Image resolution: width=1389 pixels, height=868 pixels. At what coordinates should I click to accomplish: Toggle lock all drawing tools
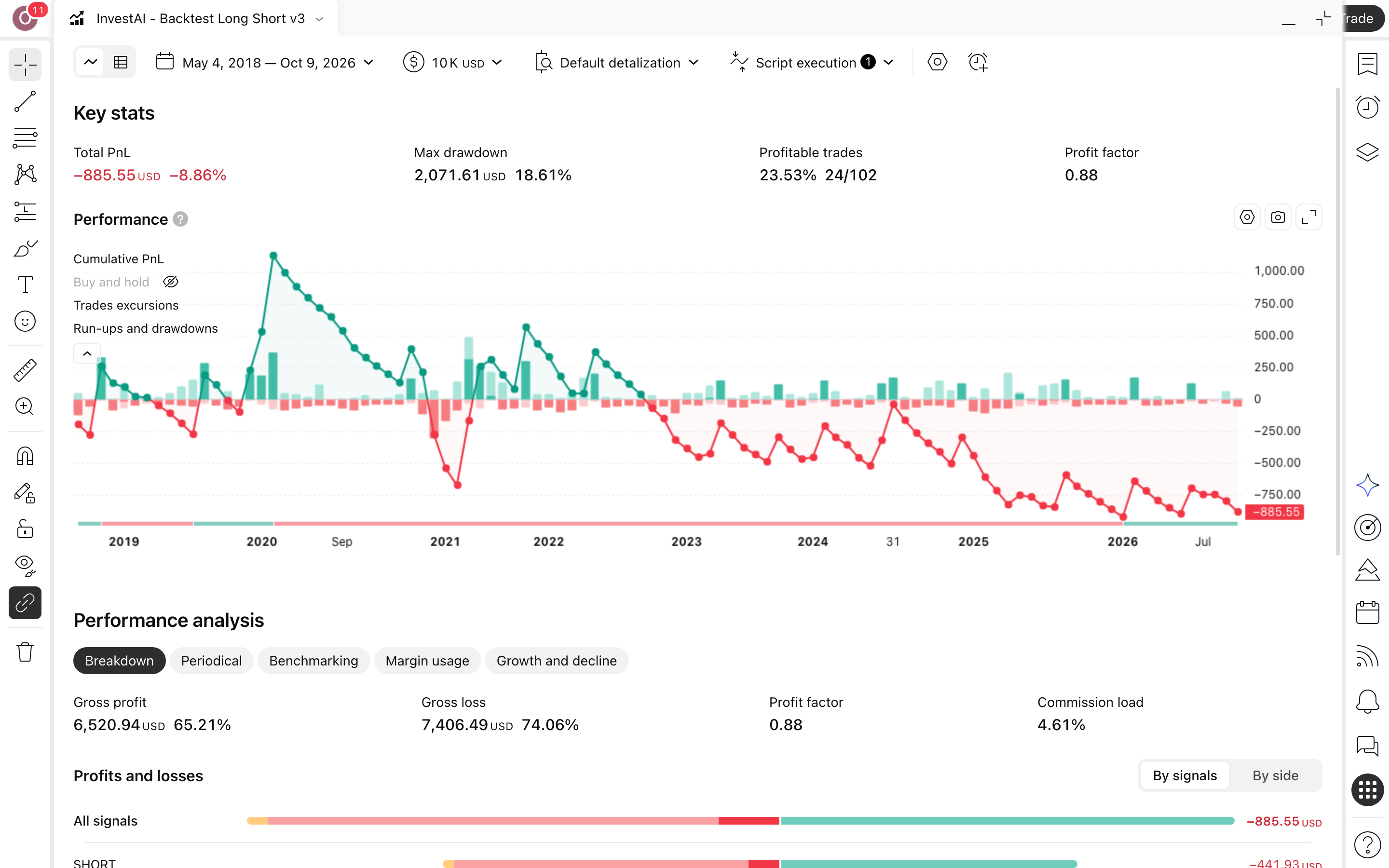(x=25, y=529)
